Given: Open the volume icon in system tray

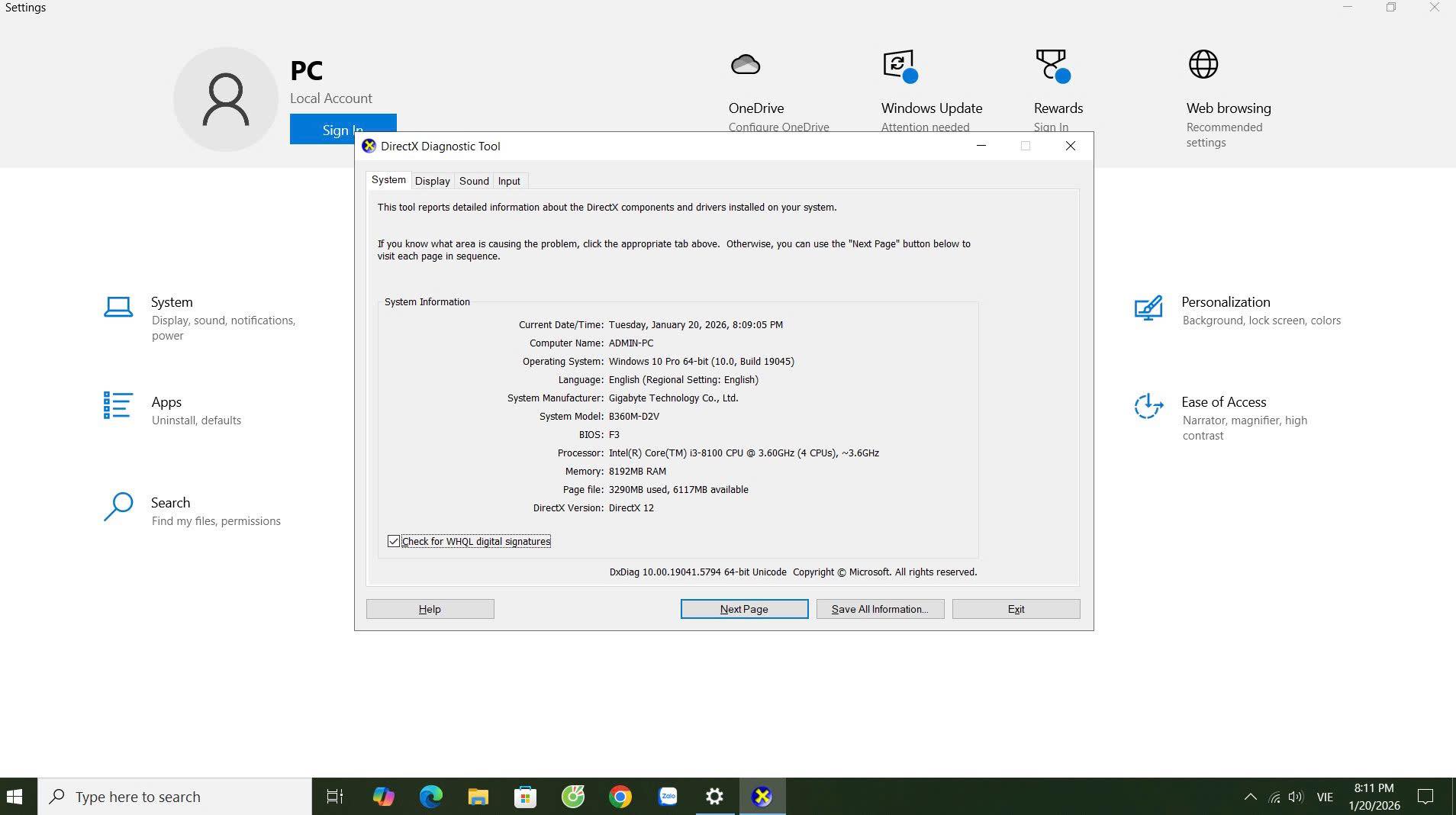Looking at the screenshot, I should tap(1296, 797).
